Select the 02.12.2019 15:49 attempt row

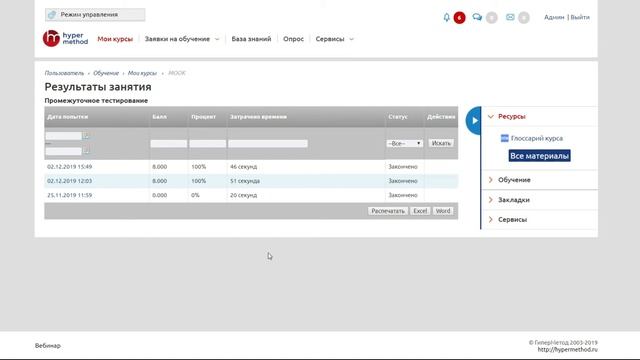coord(251,167)
